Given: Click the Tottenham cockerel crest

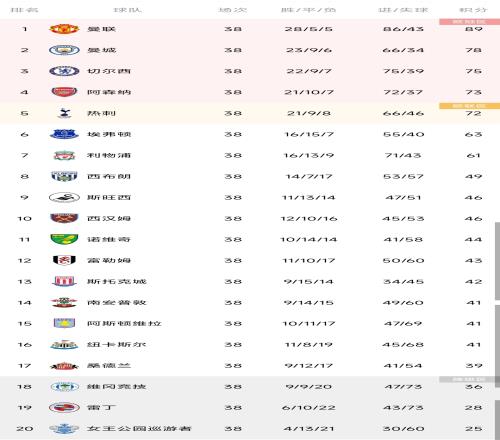Looking at the screenshot, I should point(64,113).
